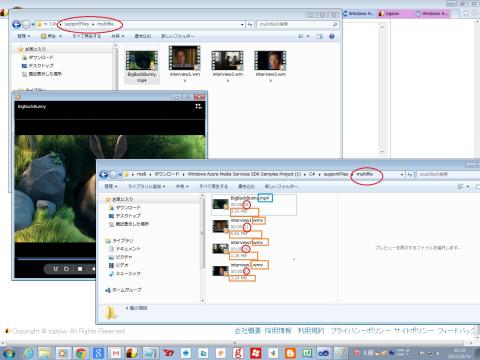The width and height of the screenshot is (480, 360).
Task: Click Windows Azure Media Services SDK Samples breadcrumb
Action: (x=244, y=174)
